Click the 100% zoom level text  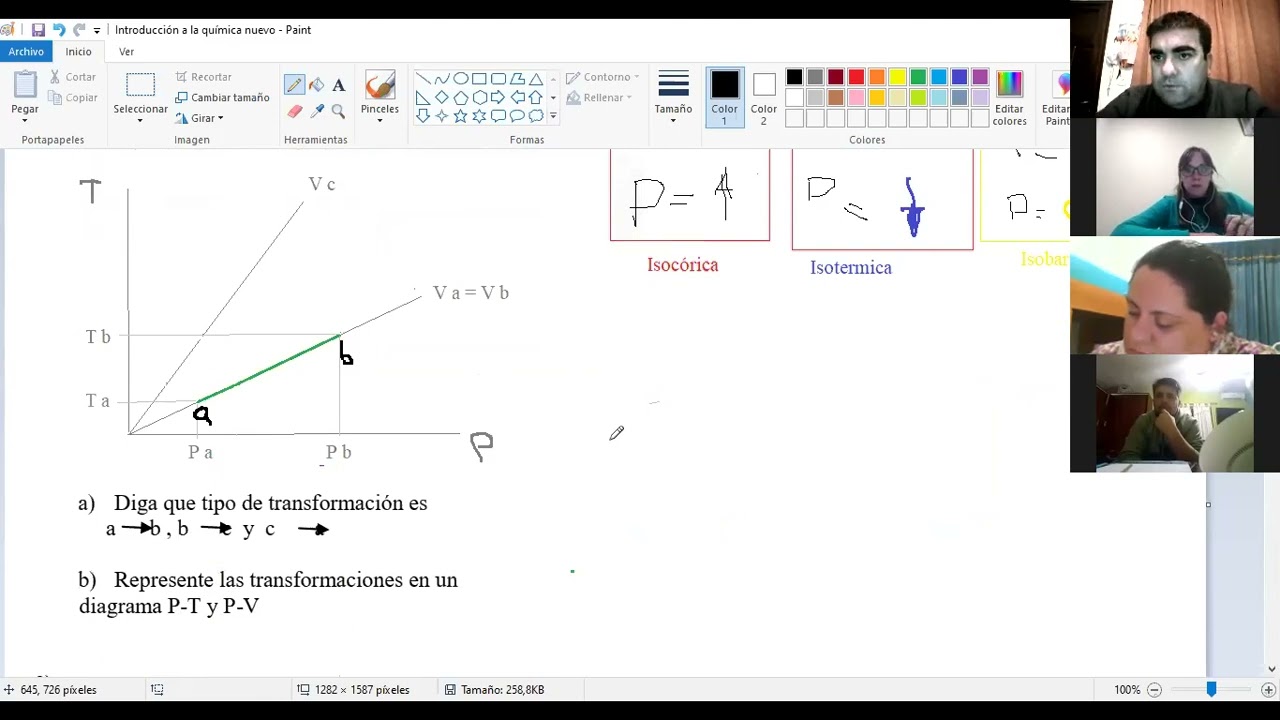(x=1127, y=690)
